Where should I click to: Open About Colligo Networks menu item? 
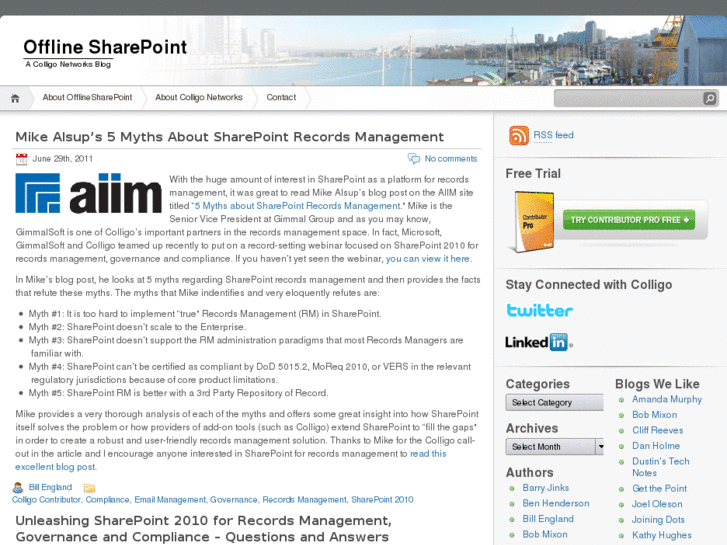(x=199, y=97)
